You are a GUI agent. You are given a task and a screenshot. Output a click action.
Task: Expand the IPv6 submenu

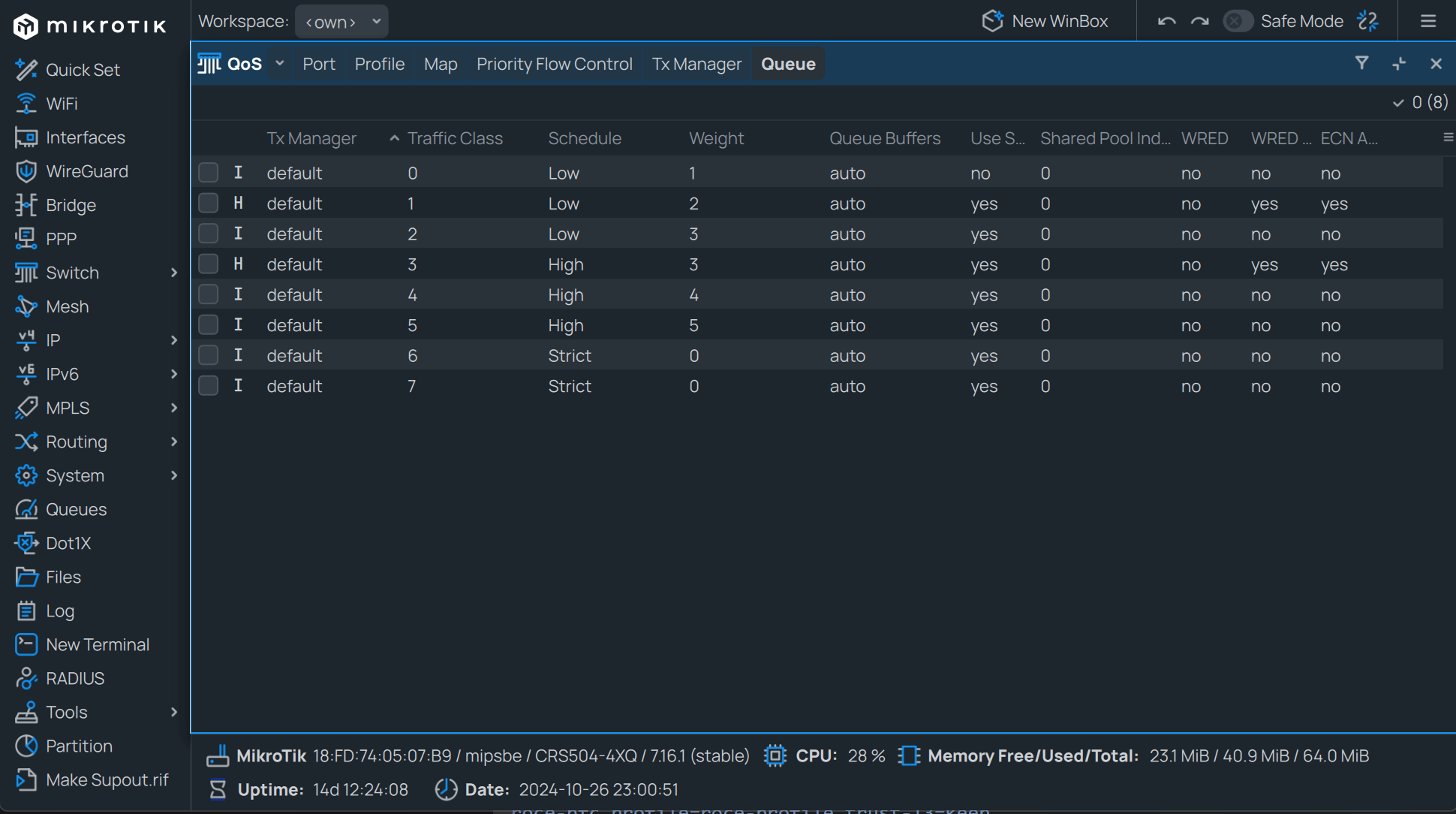(174, 374)
